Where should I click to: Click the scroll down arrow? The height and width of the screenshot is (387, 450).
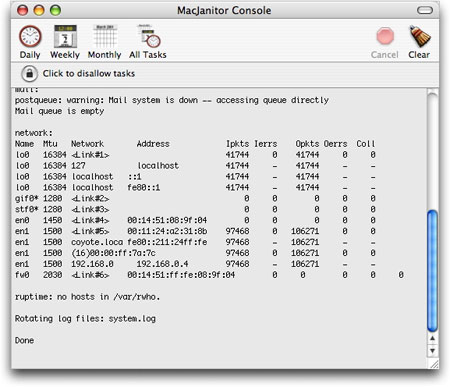[x=433, y=351]
